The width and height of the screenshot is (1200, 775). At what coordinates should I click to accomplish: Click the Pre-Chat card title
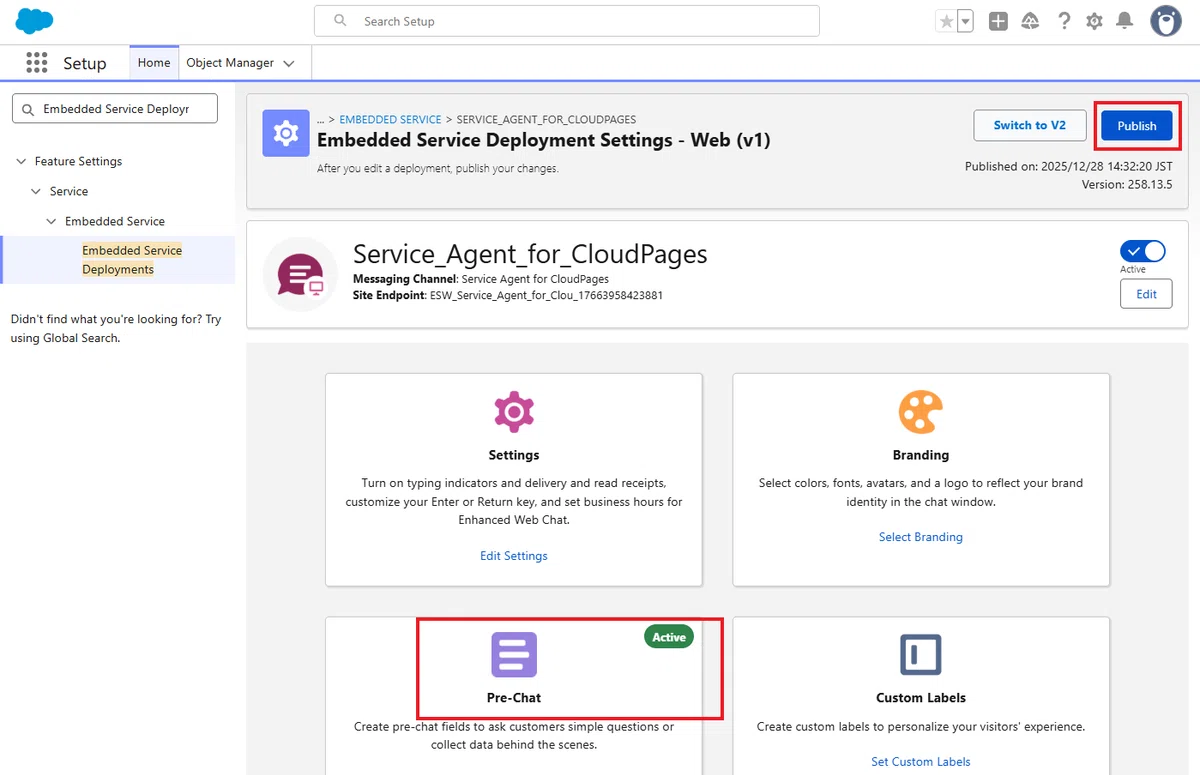tap(514, 698)
